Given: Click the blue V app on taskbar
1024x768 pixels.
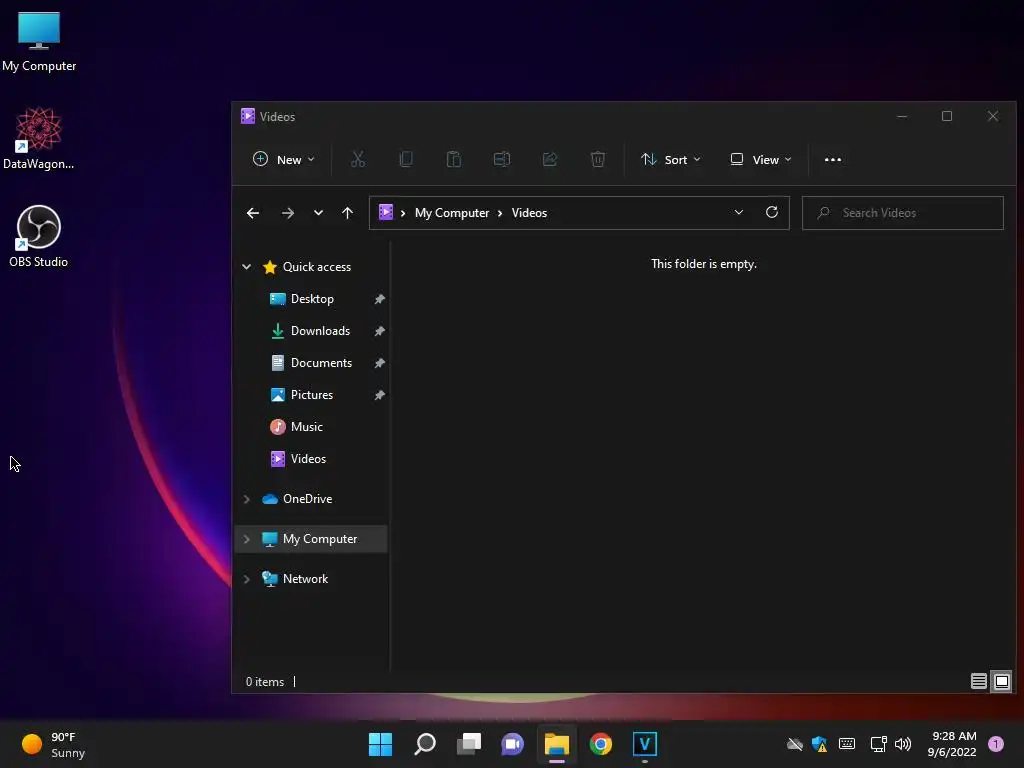Looking at the screenshot, I should (645, 744).
